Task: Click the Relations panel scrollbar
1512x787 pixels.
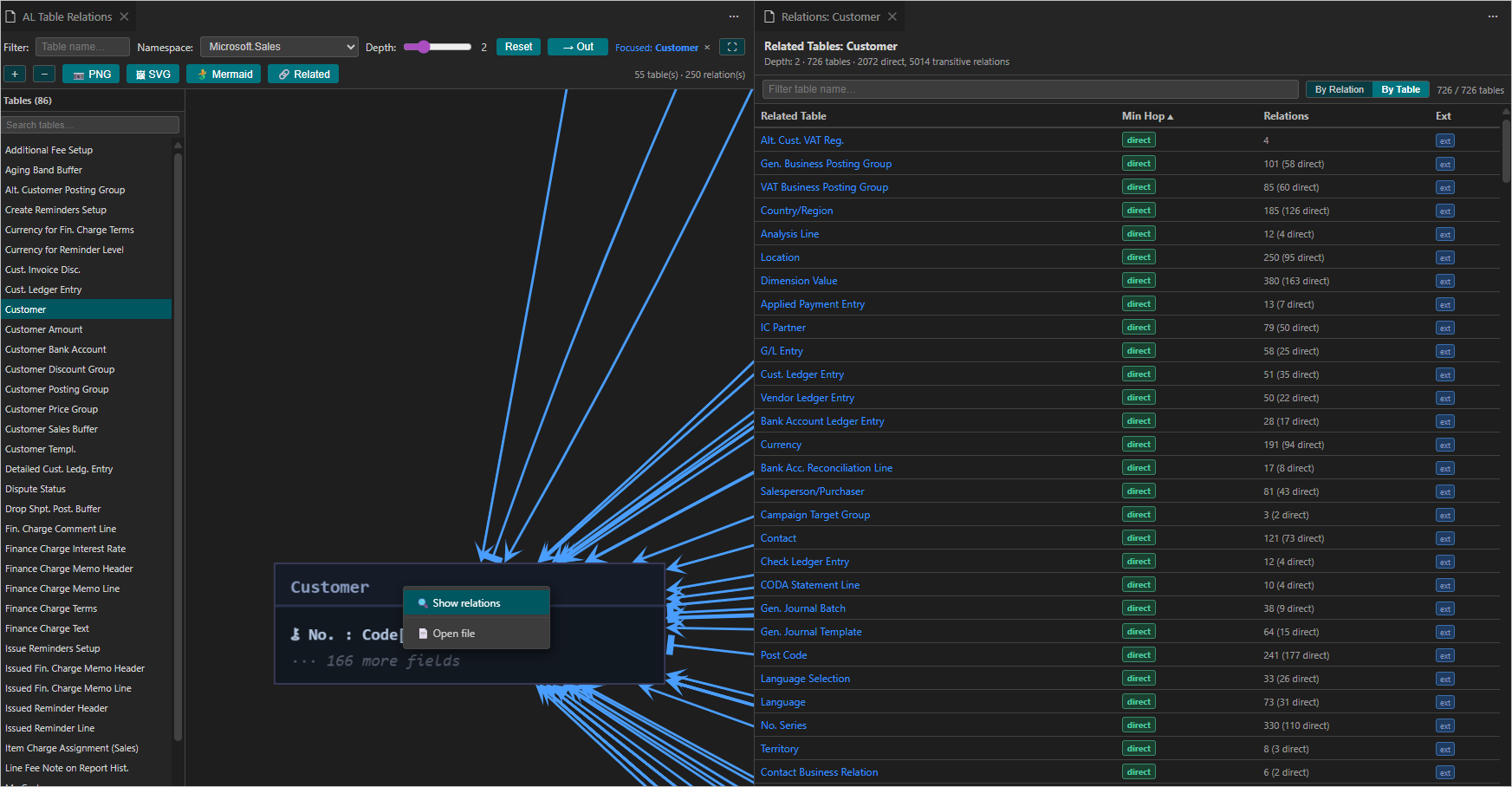Action: click(x=1506, y=152)
